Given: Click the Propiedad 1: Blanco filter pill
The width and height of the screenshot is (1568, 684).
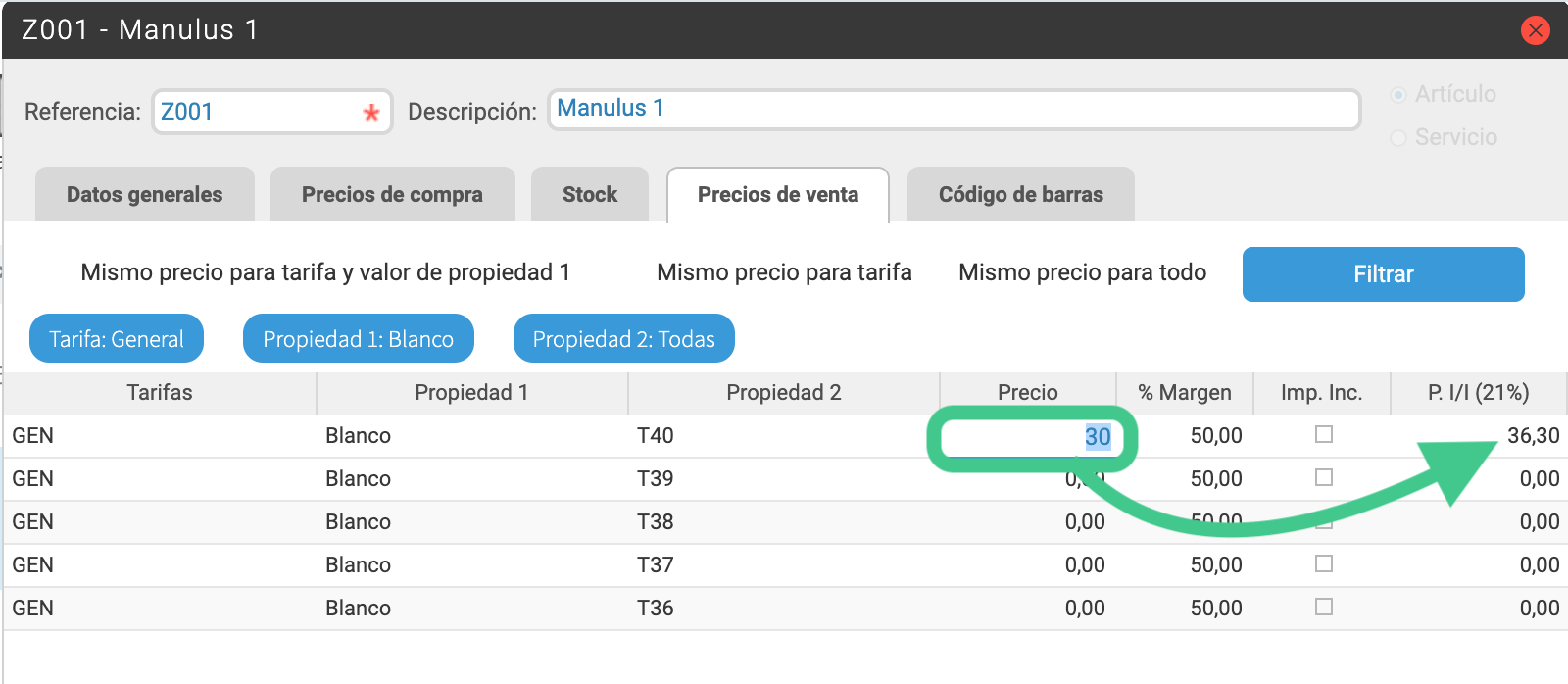Looking at the screenshot, I should tap(359, 338).
